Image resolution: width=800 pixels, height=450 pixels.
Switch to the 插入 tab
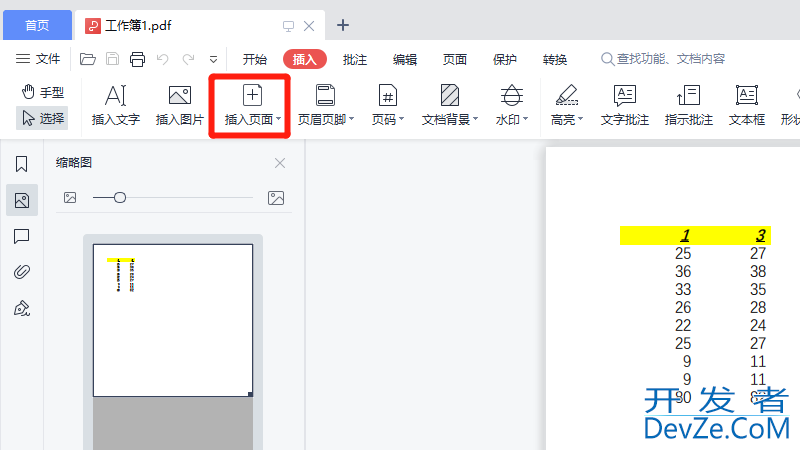(x=305, y=59)
